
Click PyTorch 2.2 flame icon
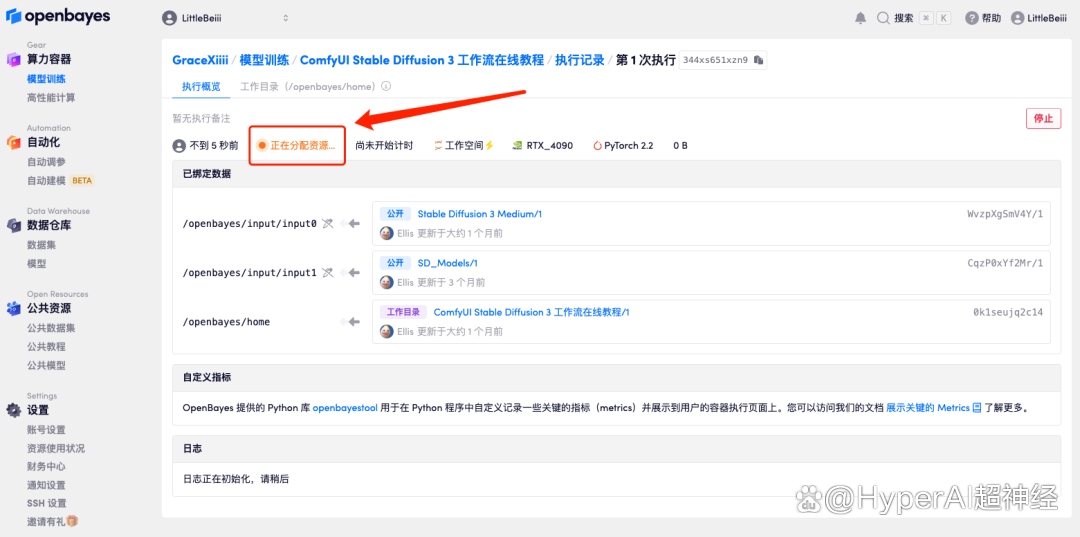pyautogui.click(x=597, y=146)
